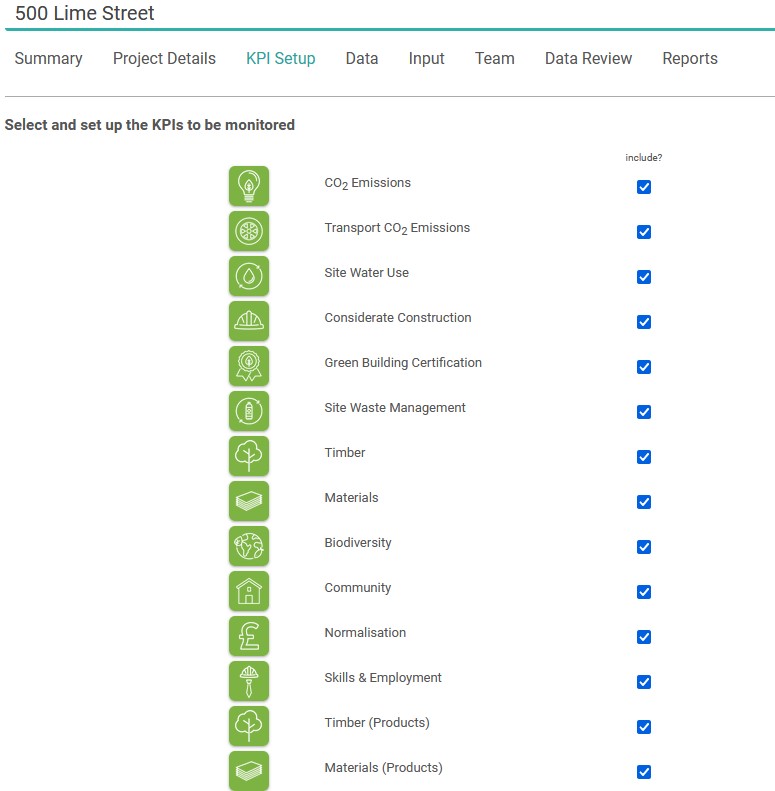Click the Transport CO2 Emissions label
775x791 pixels.
coord(397,228)
